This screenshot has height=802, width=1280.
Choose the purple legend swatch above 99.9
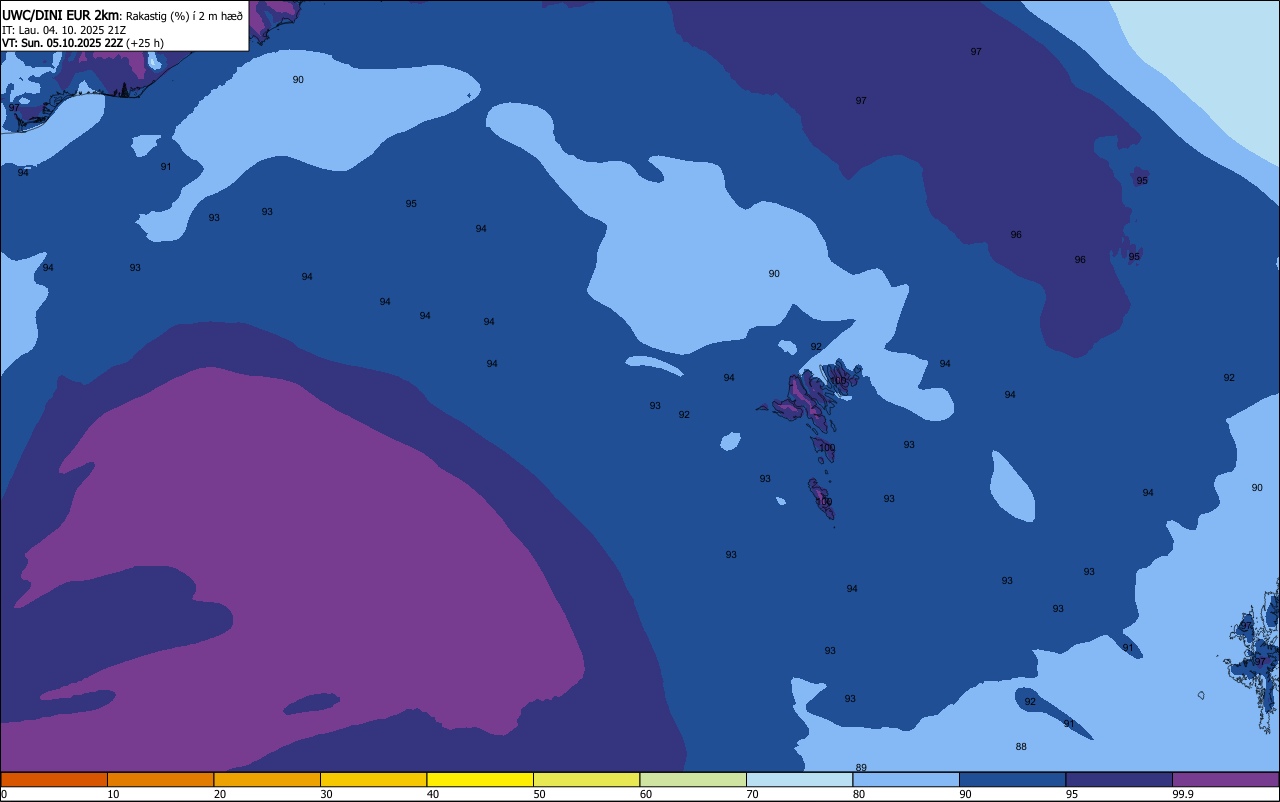(1225, 779)
